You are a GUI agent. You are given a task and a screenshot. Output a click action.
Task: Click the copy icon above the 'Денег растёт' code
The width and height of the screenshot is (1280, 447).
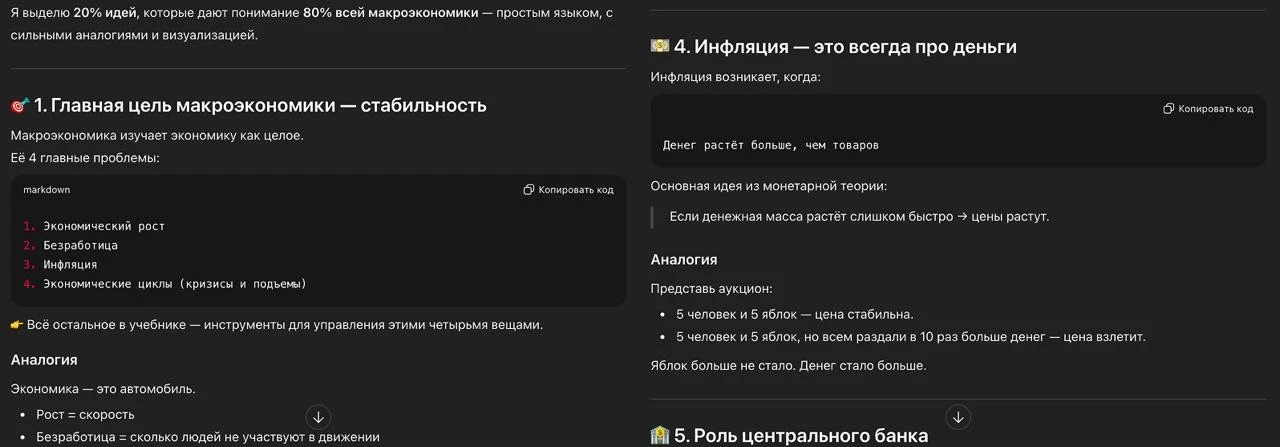(x=1169, y=109)
